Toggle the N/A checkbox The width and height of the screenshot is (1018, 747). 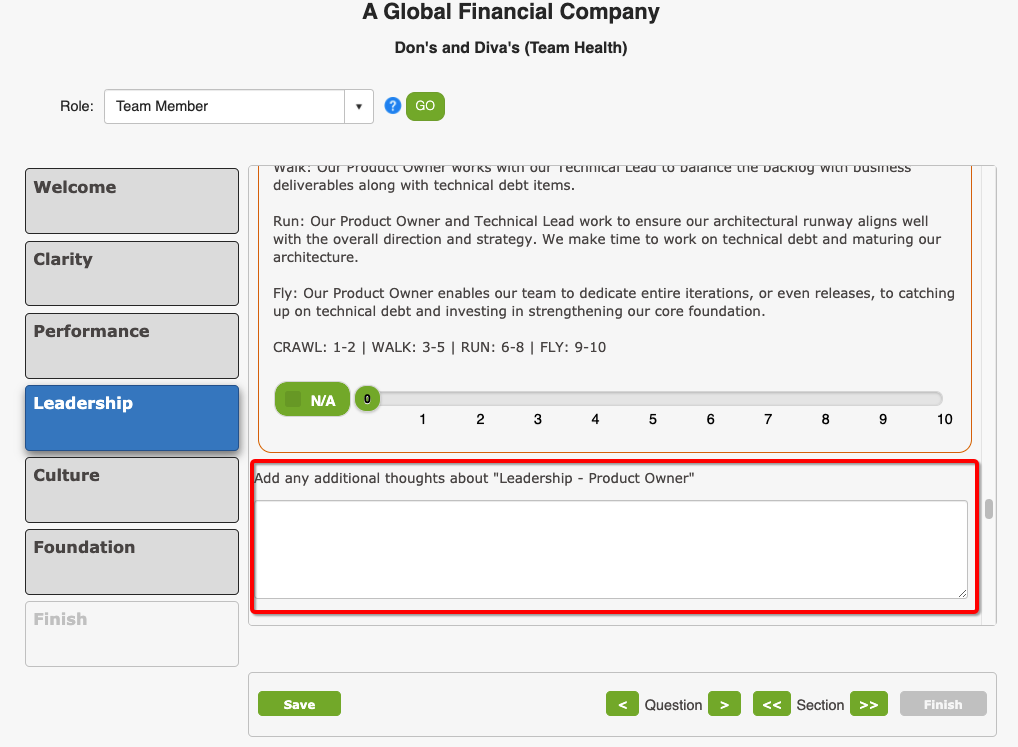click(293, 399)
